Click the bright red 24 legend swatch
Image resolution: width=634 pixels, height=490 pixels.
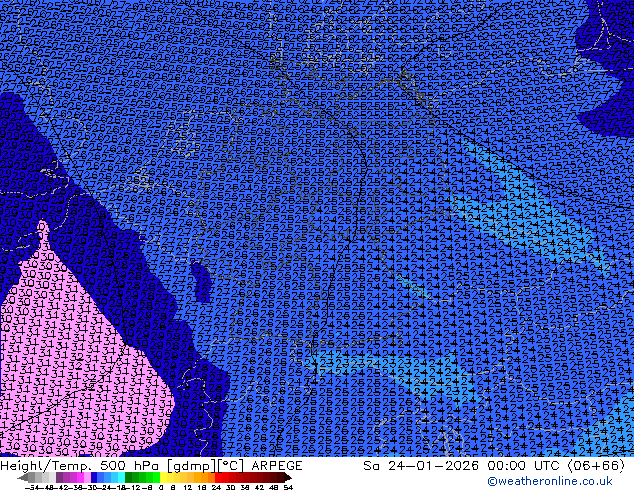(x=218, y=478)
